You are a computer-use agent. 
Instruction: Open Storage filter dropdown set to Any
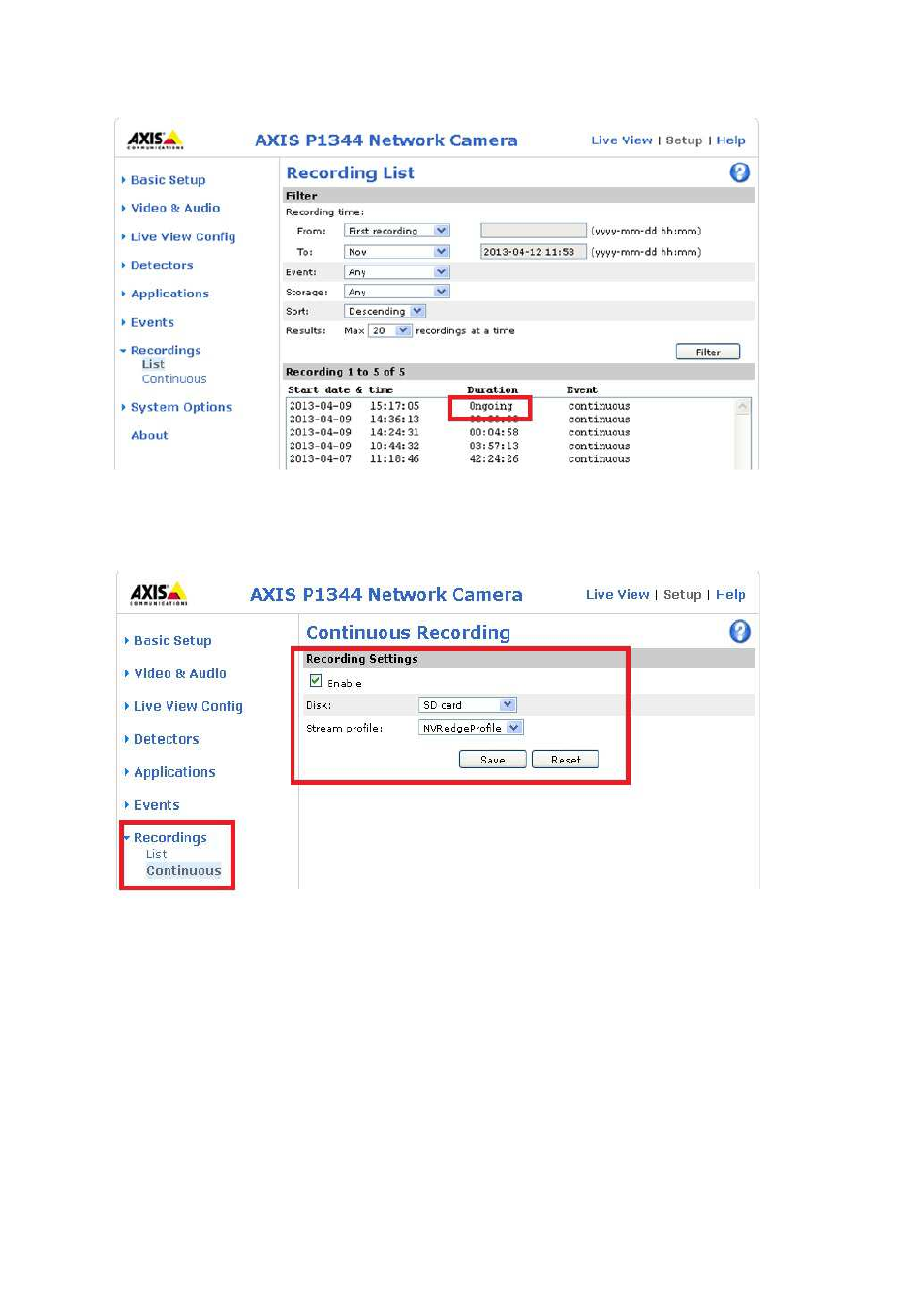click(x=397, y=292)
